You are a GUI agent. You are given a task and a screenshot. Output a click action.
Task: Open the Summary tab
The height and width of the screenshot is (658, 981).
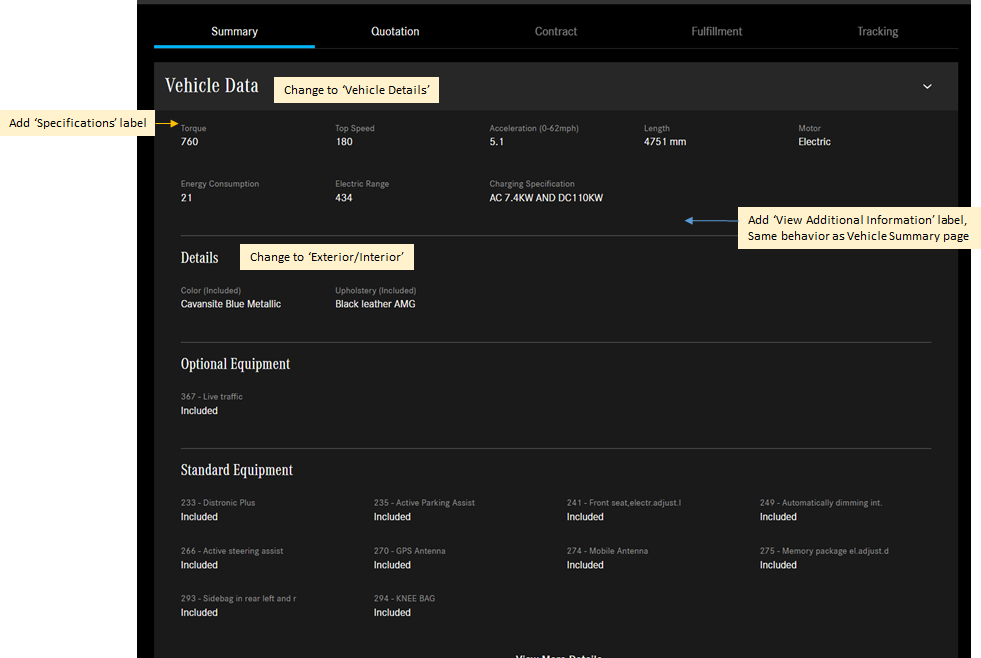234,31
